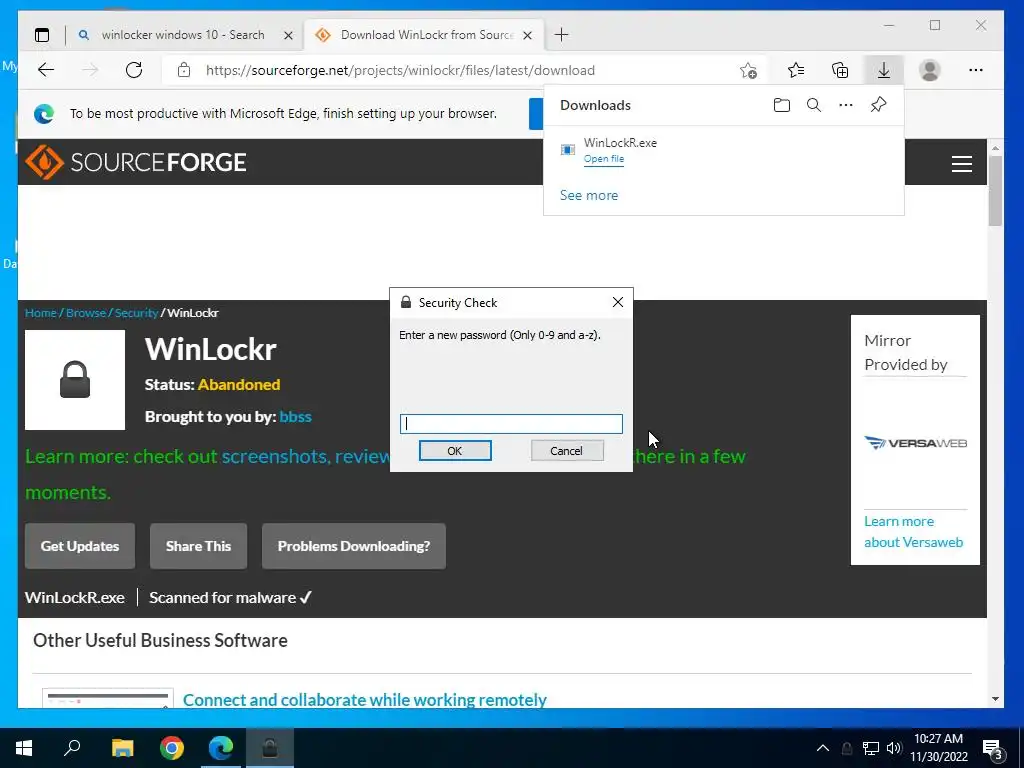Screen dimensions: 1024x768
Task: Click Cancel in Security Check dialog
Action: coord(567,451)
